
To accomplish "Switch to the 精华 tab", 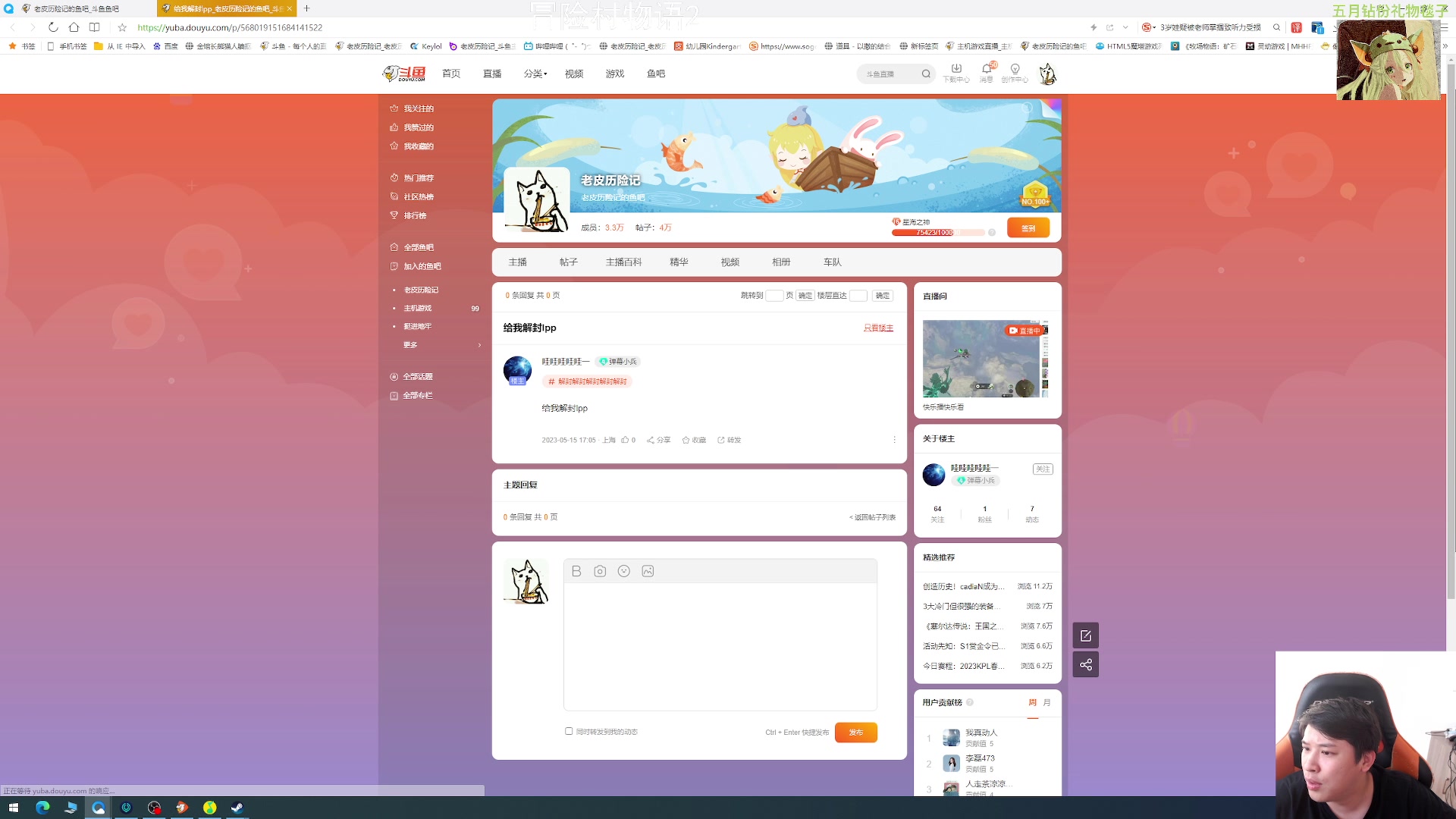I will 679,262.
